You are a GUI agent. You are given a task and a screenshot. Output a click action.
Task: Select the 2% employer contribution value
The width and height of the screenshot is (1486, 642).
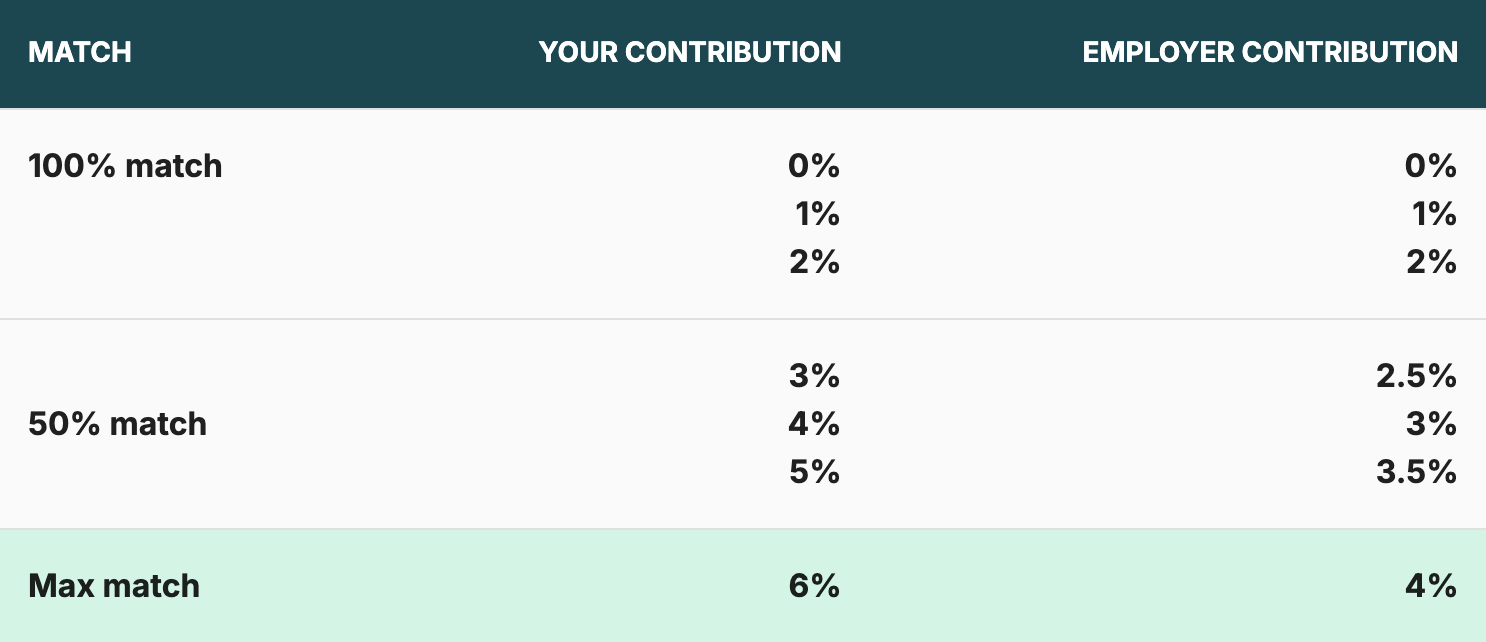(x=1431, y=262)
